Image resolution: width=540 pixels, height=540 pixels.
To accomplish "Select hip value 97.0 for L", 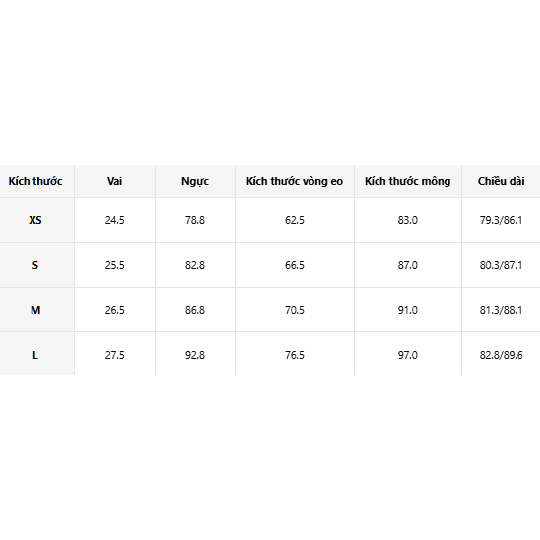I will pyautogui.click(x=408, y=355).
